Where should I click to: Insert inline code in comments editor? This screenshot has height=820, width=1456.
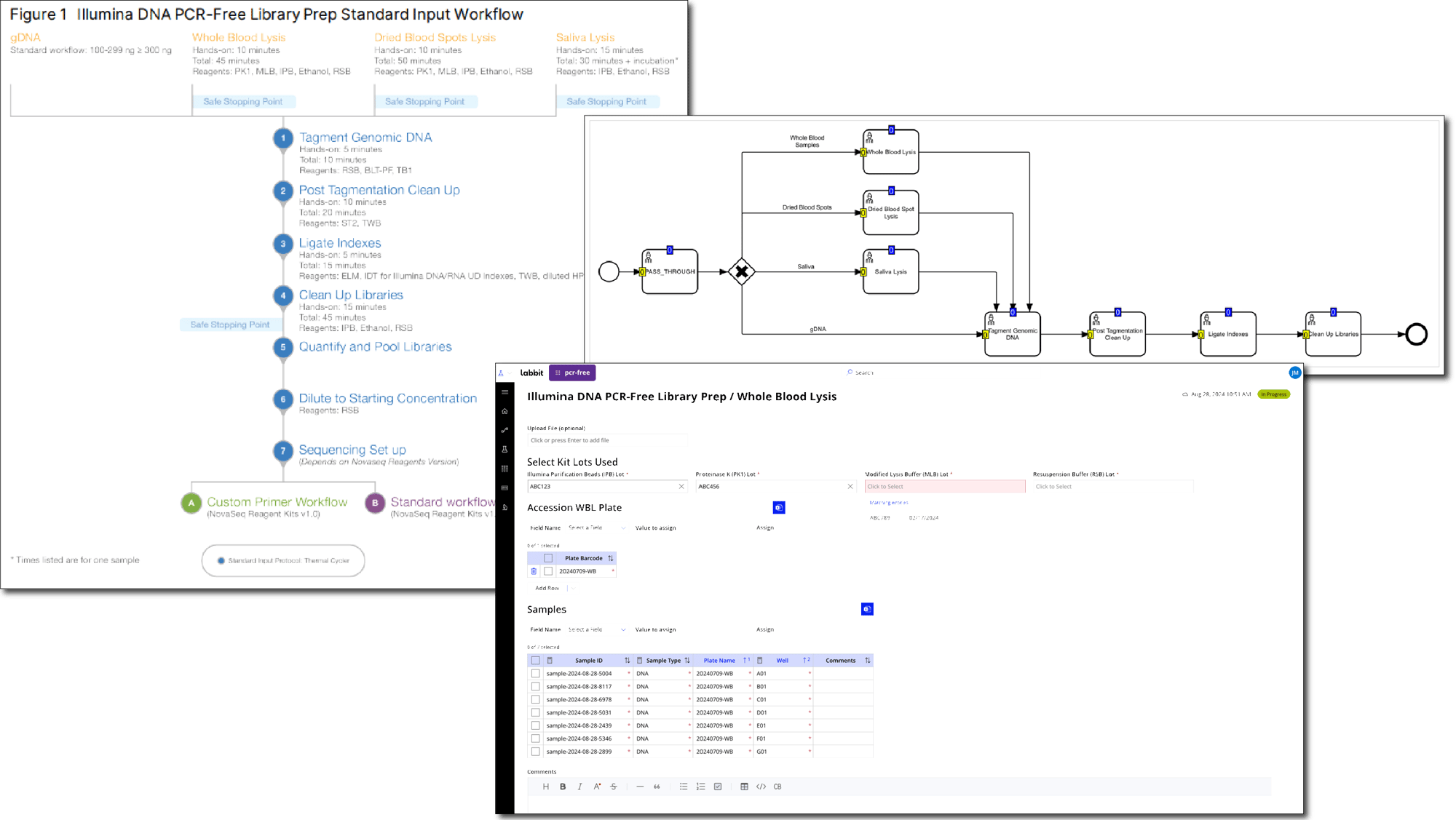click(x=761, y=787)
